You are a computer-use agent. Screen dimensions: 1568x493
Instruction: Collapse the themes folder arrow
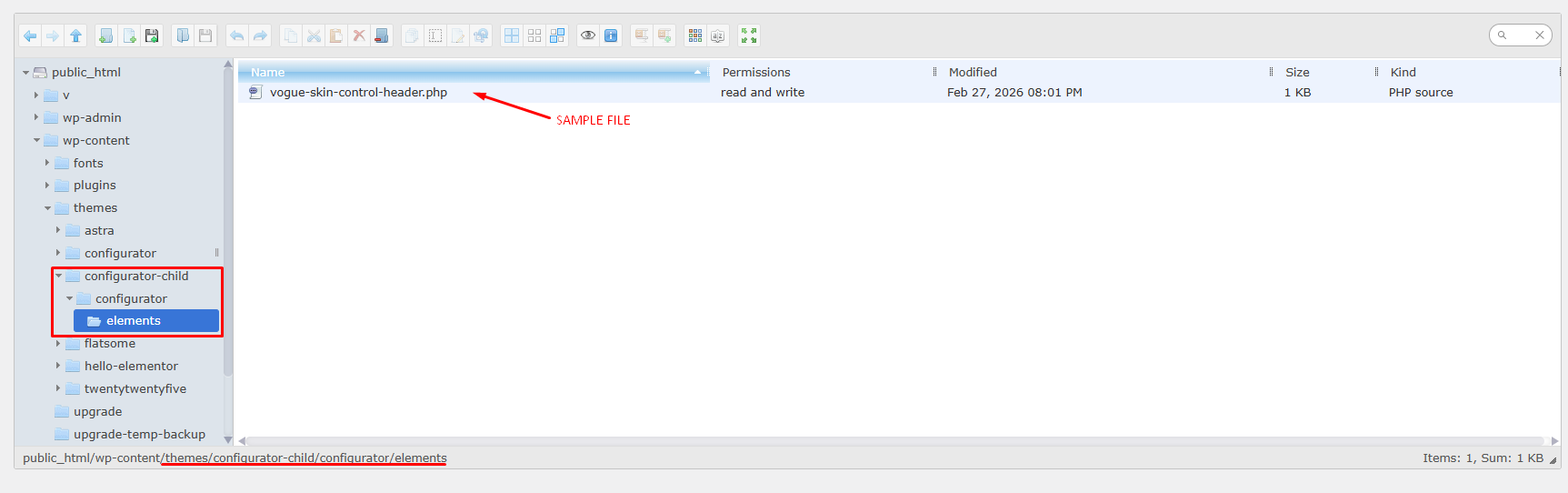click(x=47, y=208)
